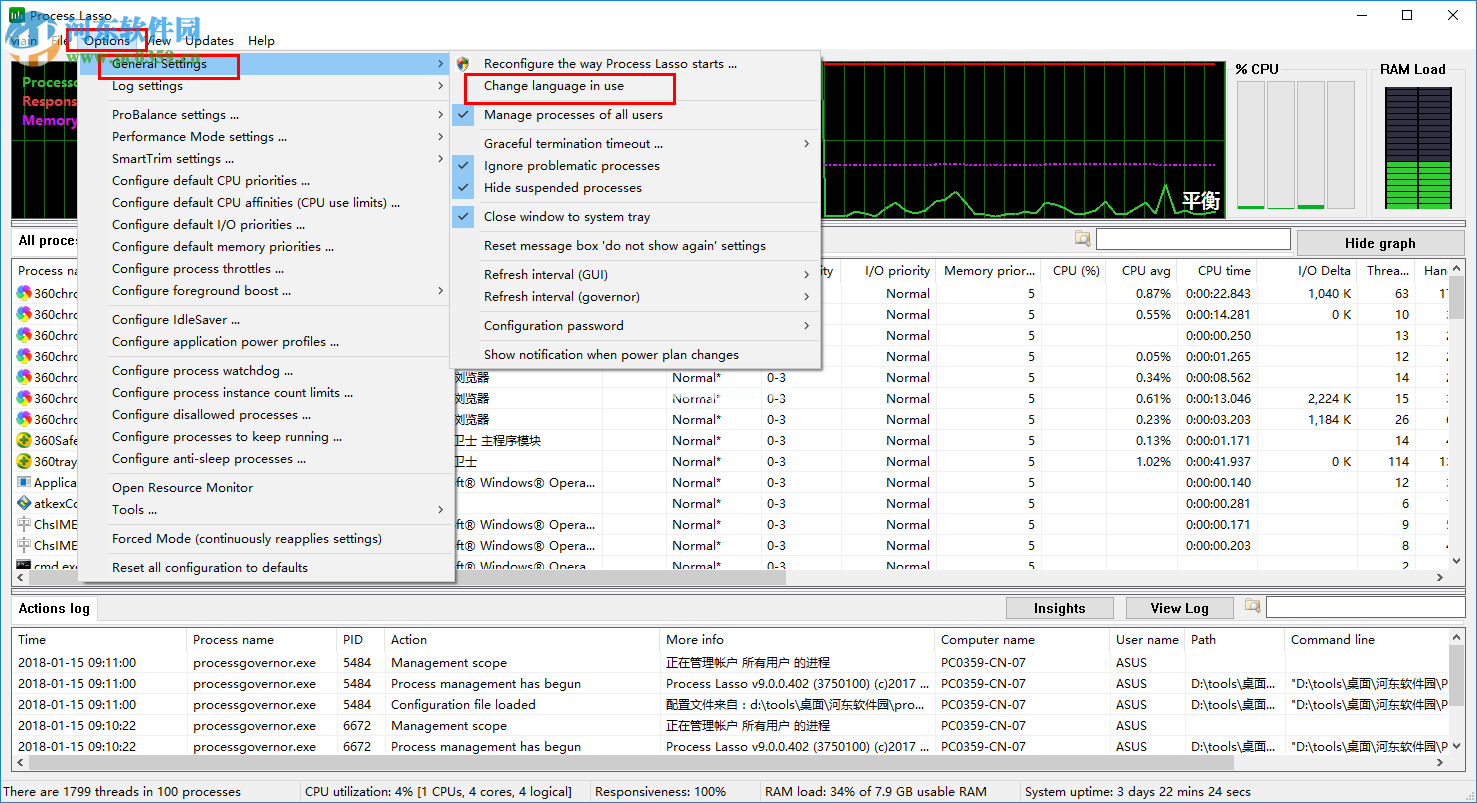Select the Actions log tab
This screenshot has width=1477, height=803.
(54, 608)
